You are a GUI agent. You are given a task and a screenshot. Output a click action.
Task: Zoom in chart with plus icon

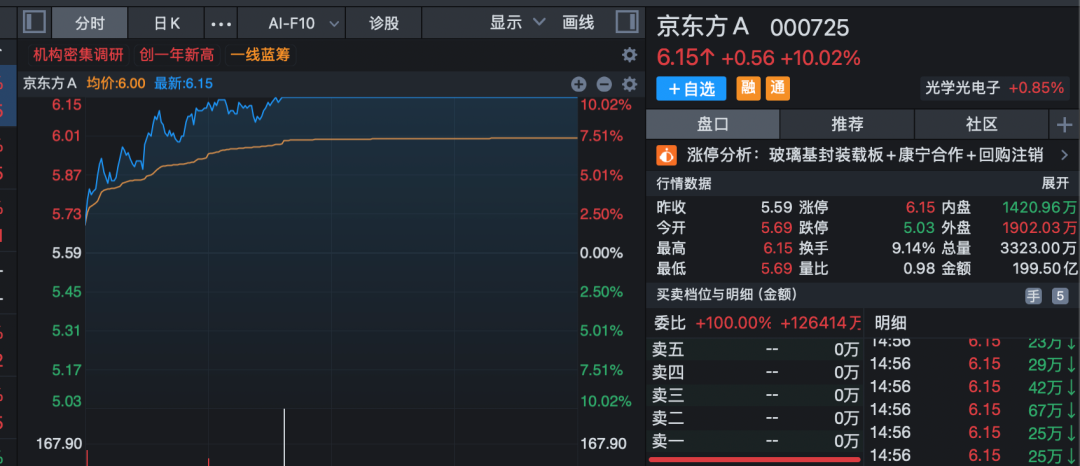click(x=579, y=85)
